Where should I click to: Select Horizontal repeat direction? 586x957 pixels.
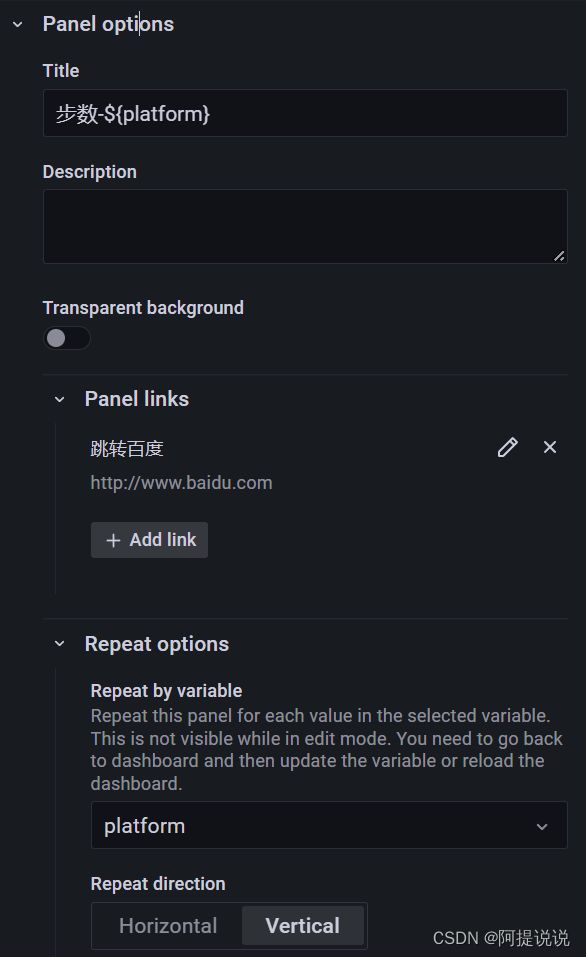[168, 926]
